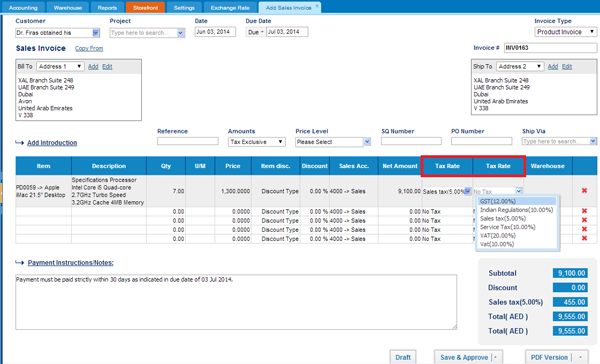Switch to the Settings tab

(x=184, y=8)
